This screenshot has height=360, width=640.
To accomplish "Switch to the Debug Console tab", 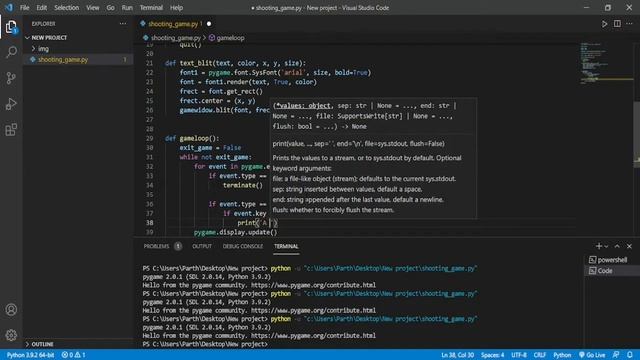I will coord(243,246).
